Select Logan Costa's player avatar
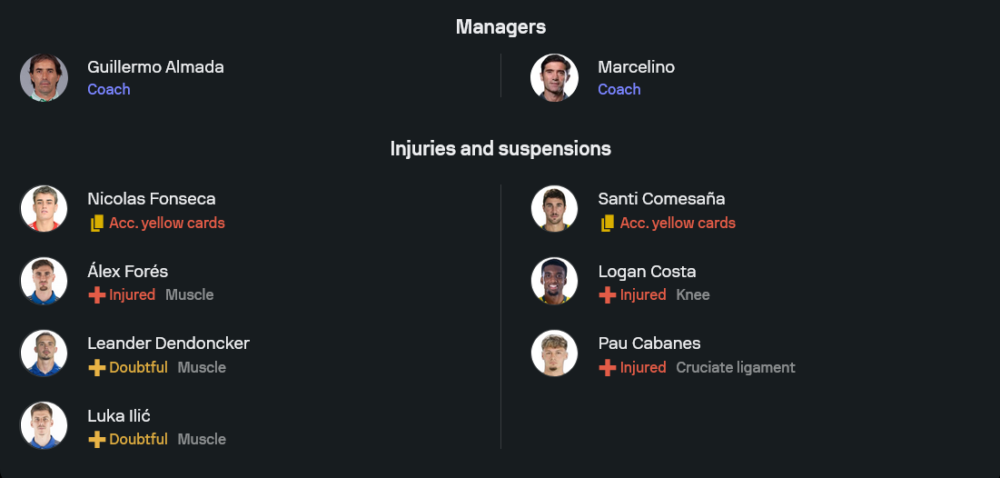This screenshot has width=1000, height=478. tap(554, 281)
